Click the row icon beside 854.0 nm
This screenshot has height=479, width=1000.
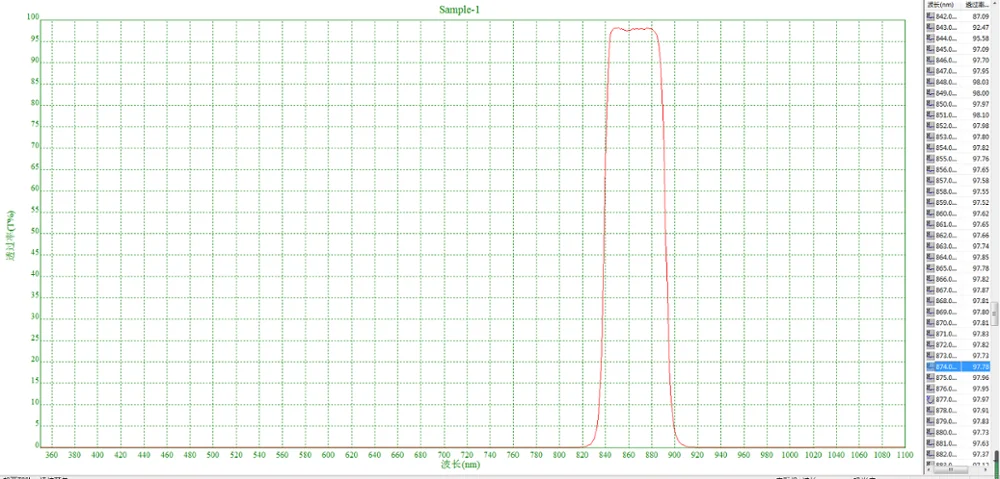930,147
